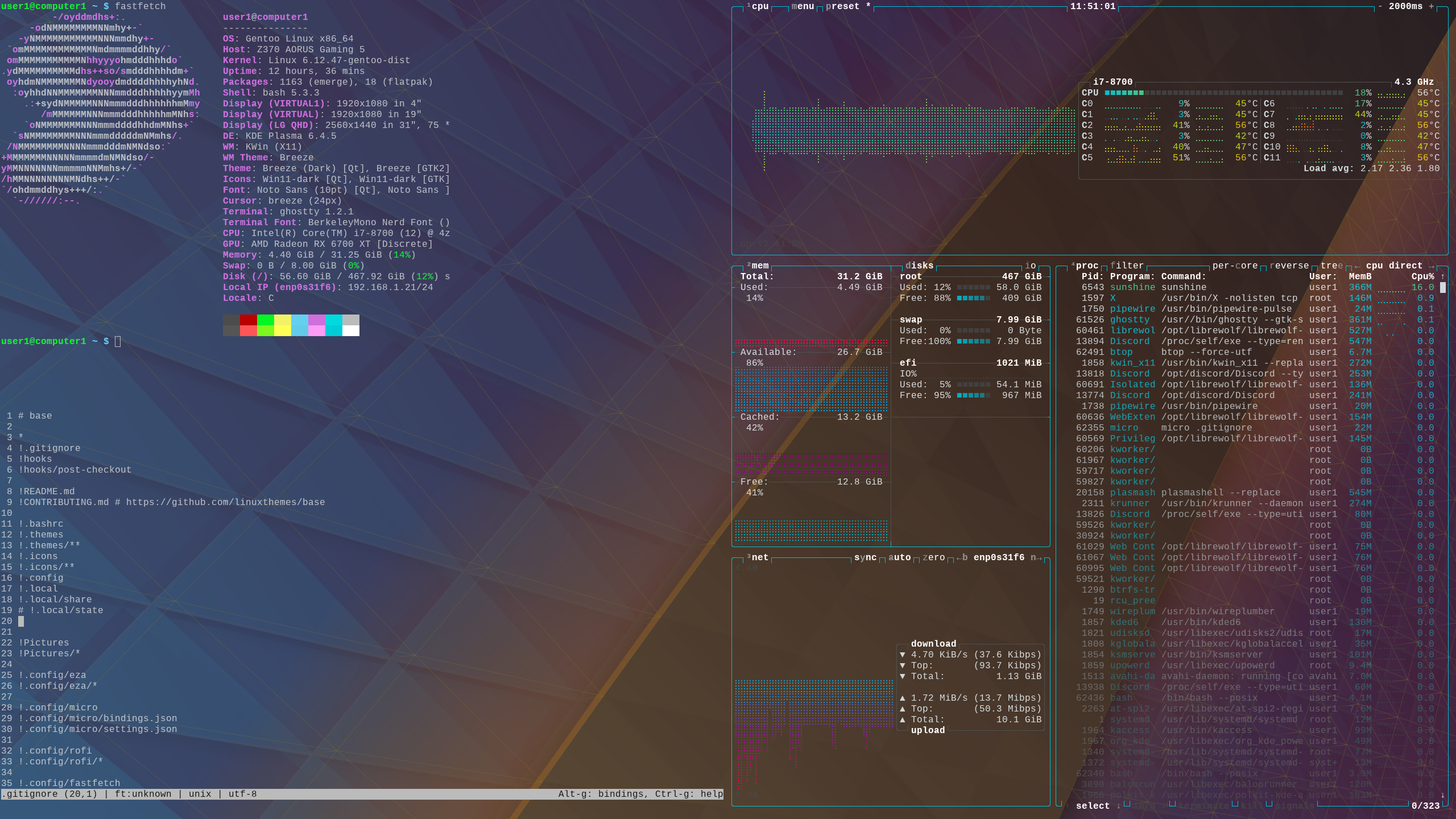Click right arrow after cpu direct sorting
This screenshot has width=1456, height=819.
click(x=1431, y=266)
